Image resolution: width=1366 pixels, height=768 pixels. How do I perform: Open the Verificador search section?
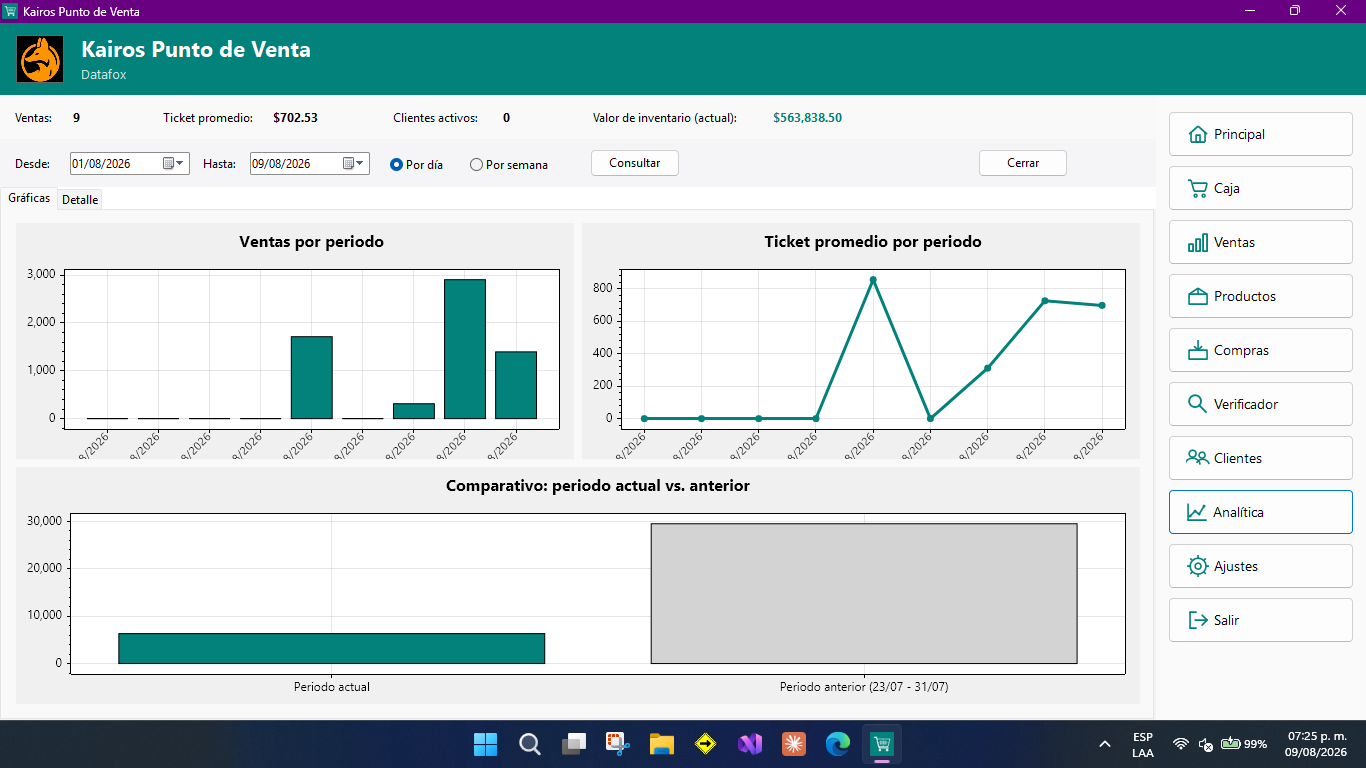click(1260, 404)
